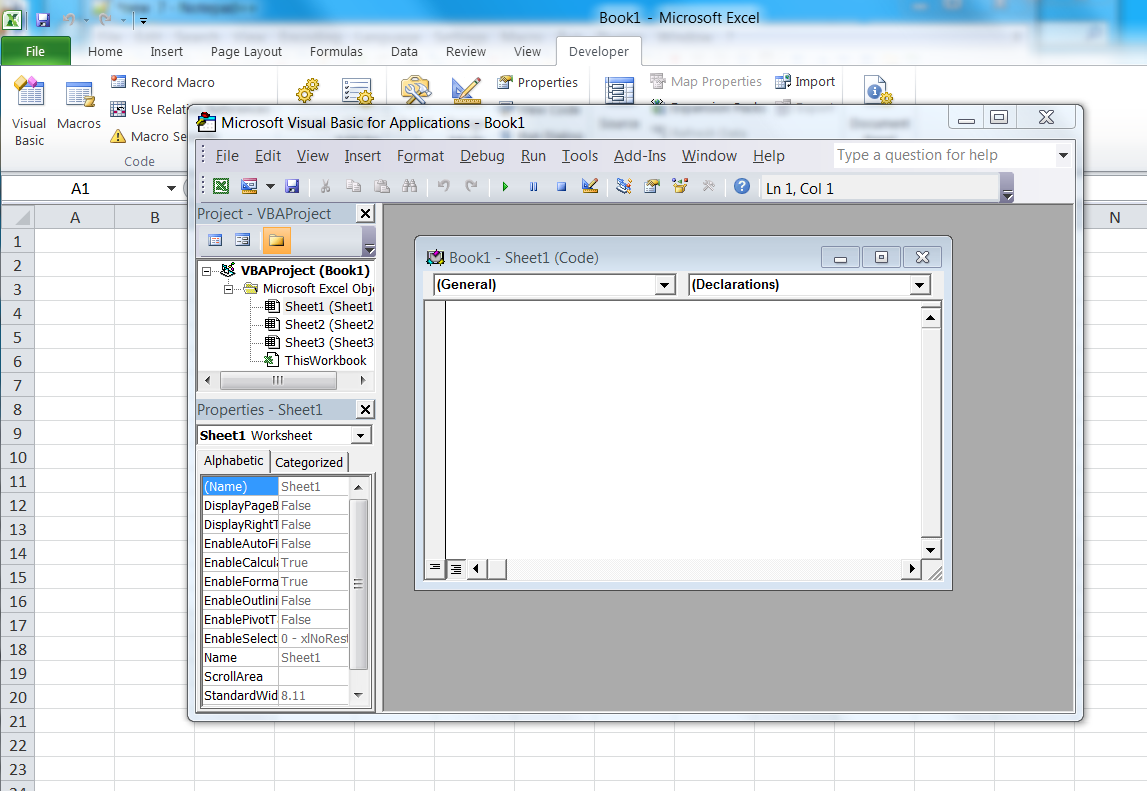1147x791 pixels.
Task: Switch to the Categorized properties tab
Action: click(x=309, y=461)
